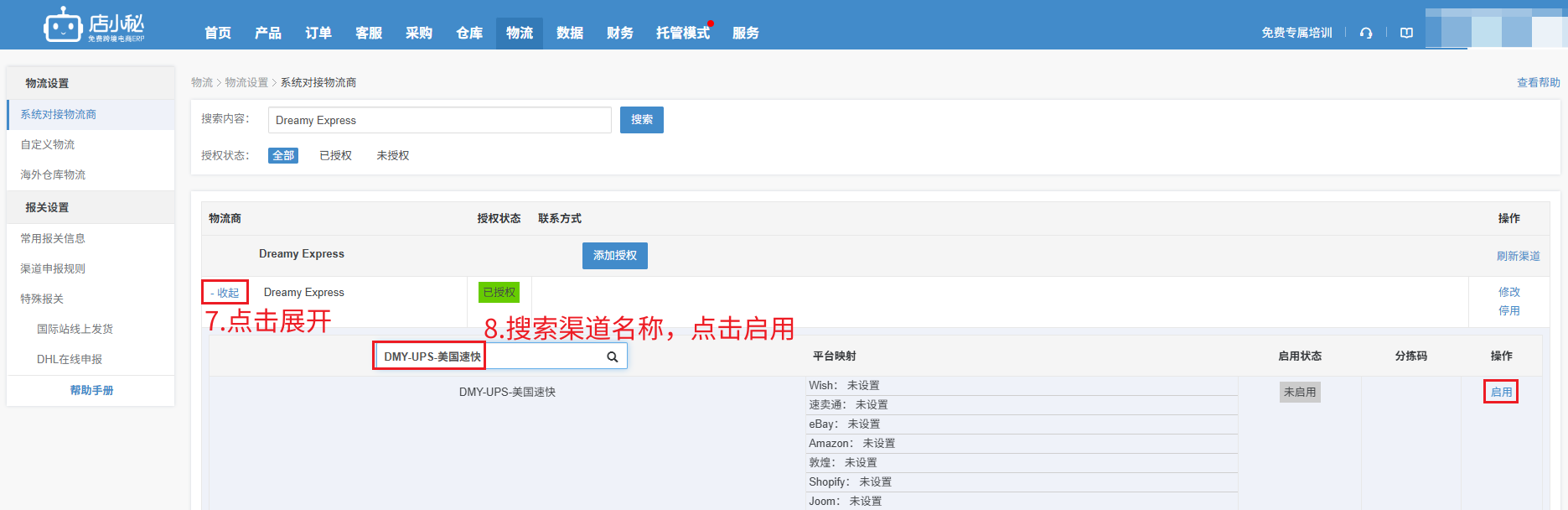Focus the channel name search box
The width and height of the screenshot is (1568, 510).
tap(501, 356)
